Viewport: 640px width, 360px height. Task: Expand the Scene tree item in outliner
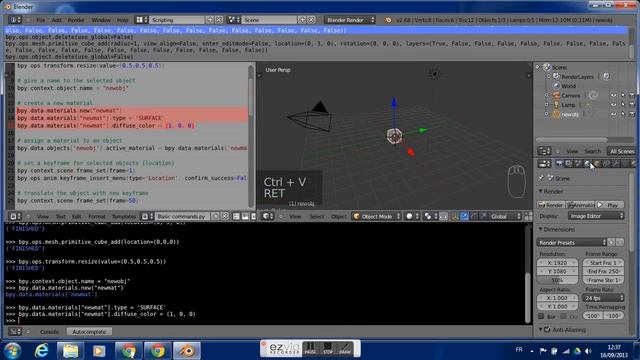tap(538, 67)
